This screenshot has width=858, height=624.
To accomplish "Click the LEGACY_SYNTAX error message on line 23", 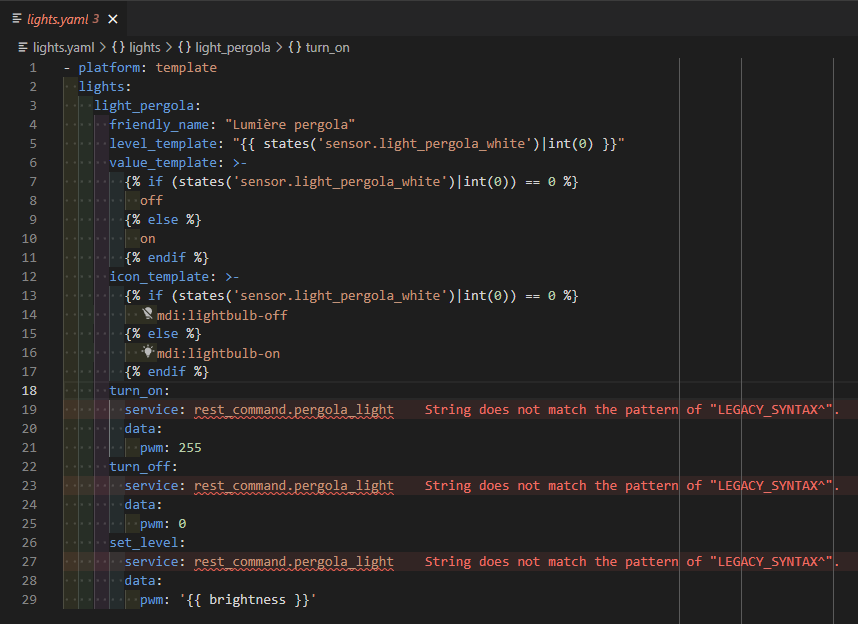I will coord(632,486).
